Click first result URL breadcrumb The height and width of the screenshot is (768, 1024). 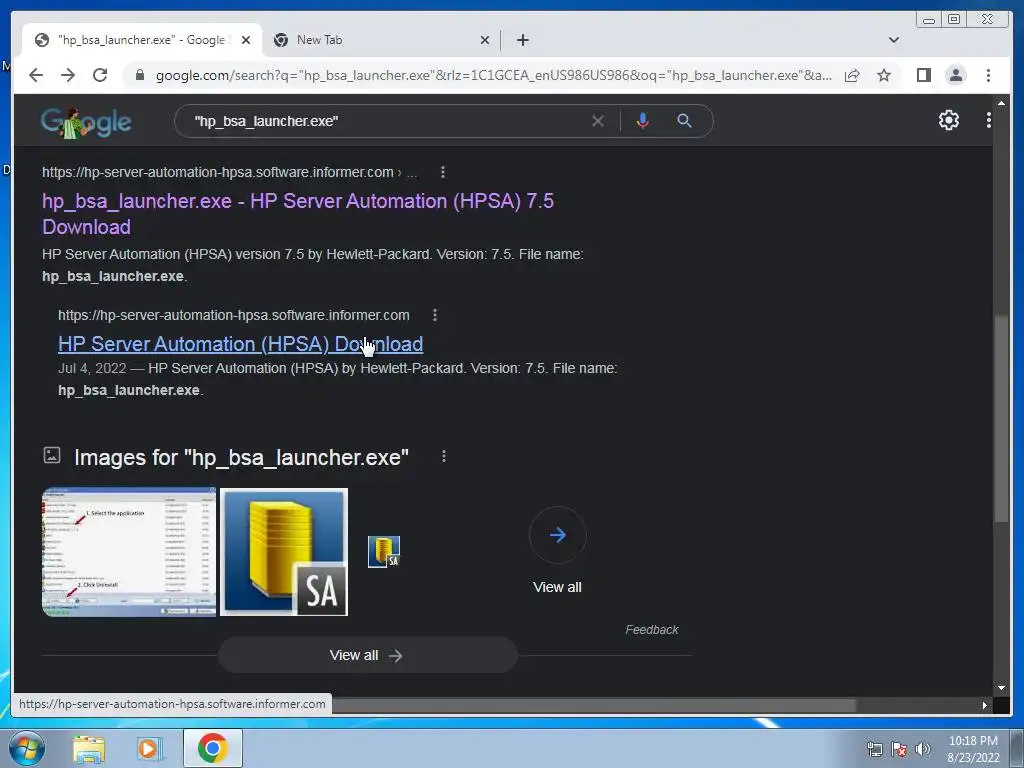[x=229, y=172]
